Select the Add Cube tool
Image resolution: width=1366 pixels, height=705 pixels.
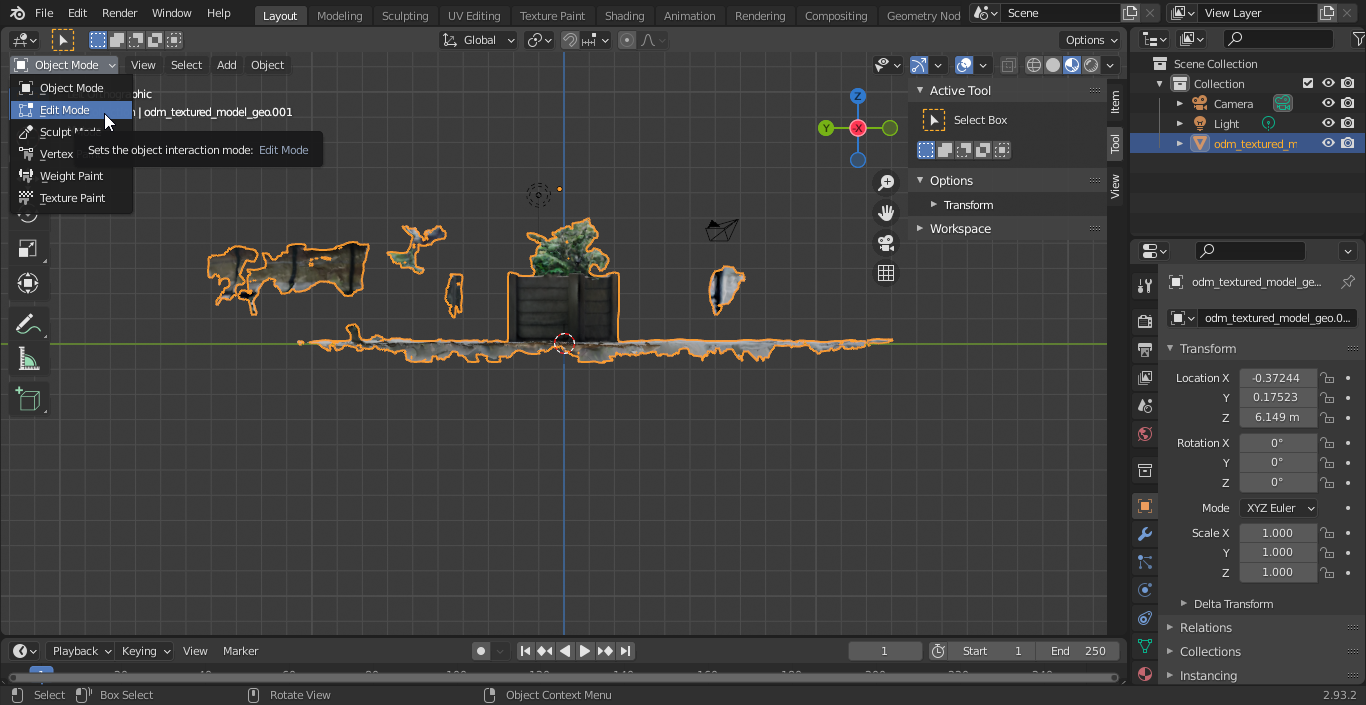28,400
